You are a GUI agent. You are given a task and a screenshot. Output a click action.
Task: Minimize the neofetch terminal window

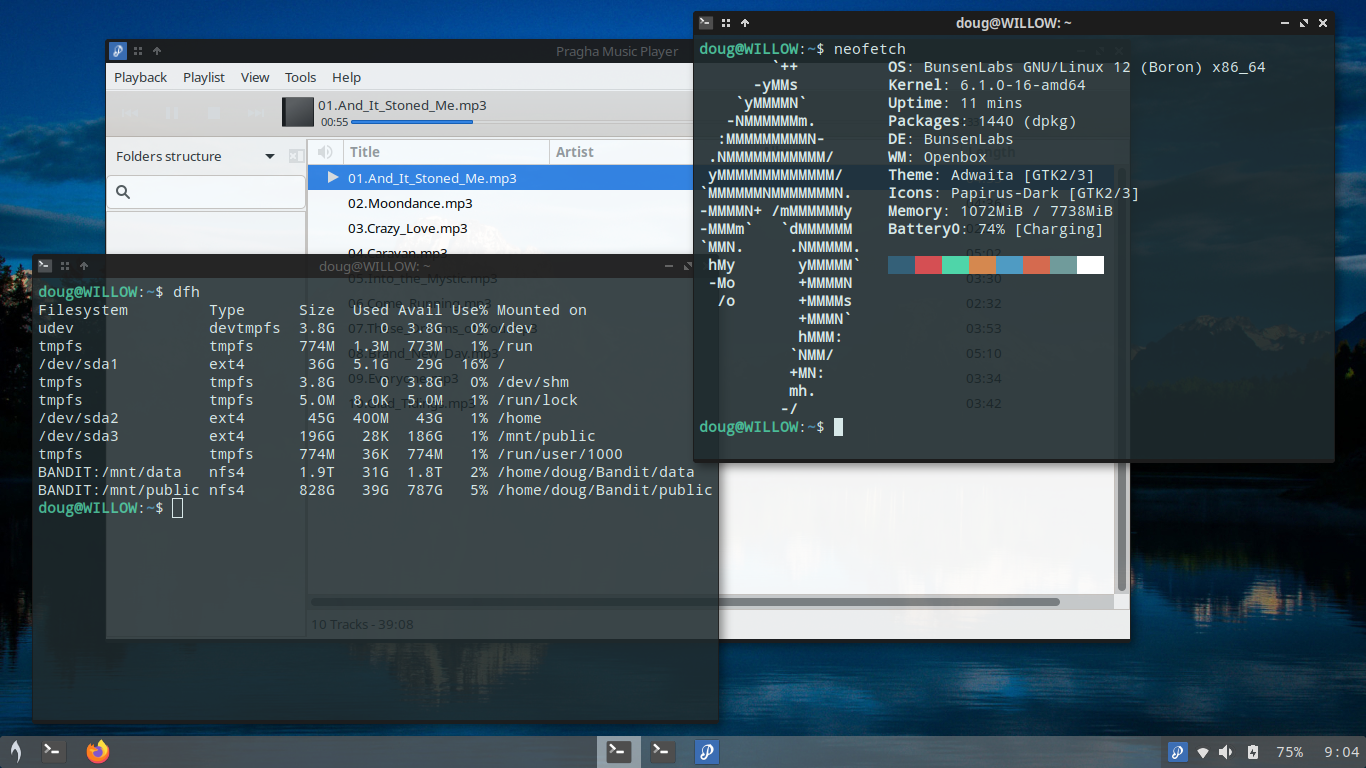(1284, 22)
